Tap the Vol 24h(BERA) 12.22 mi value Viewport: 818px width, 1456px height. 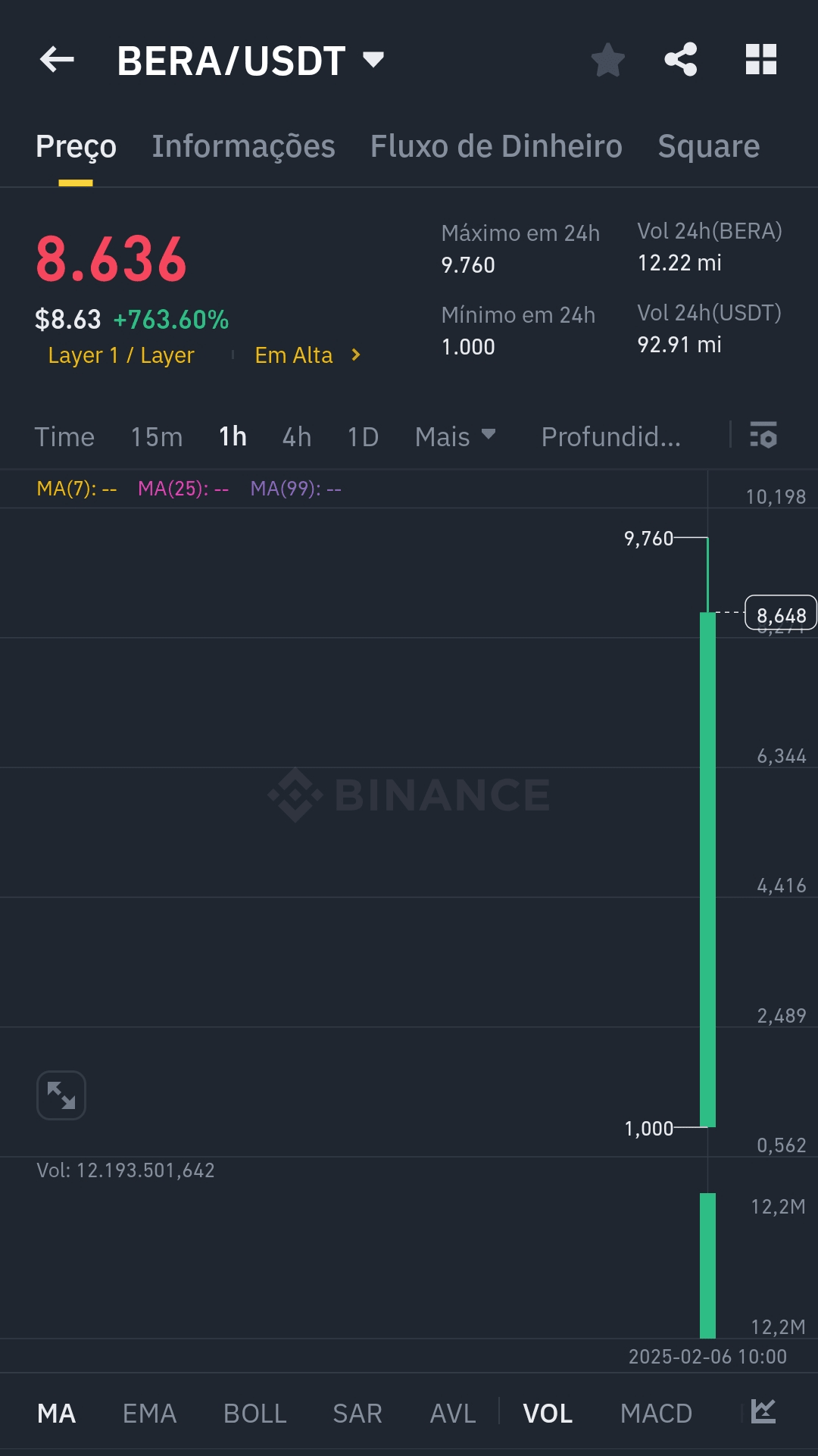[679, 263]
